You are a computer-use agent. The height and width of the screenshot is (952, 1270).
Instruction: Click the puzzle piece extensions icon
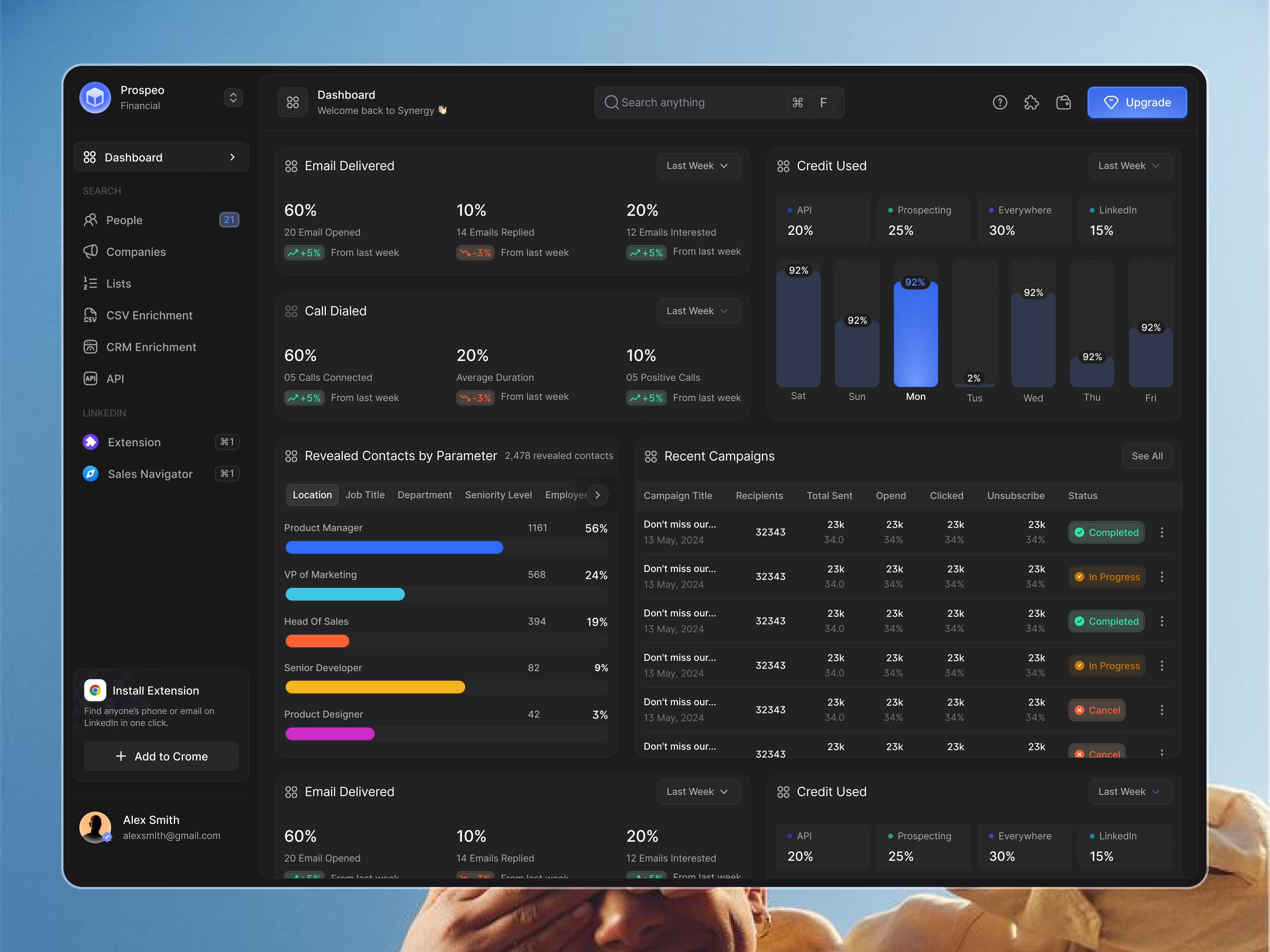(x=1032, y=102)
